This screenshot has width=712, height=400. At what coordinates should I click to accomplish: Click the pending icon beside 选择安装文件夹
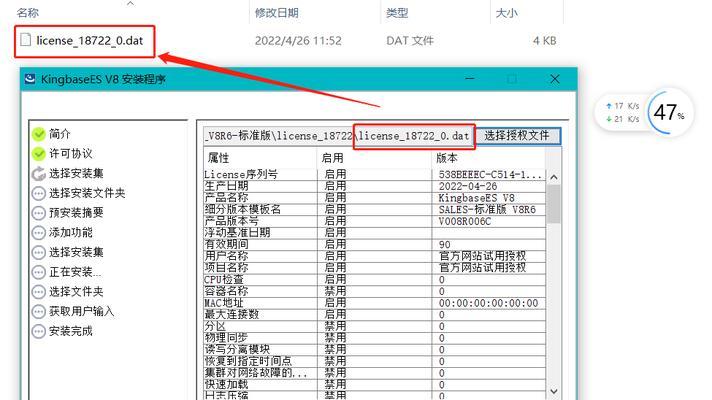(x=39, y=193)
